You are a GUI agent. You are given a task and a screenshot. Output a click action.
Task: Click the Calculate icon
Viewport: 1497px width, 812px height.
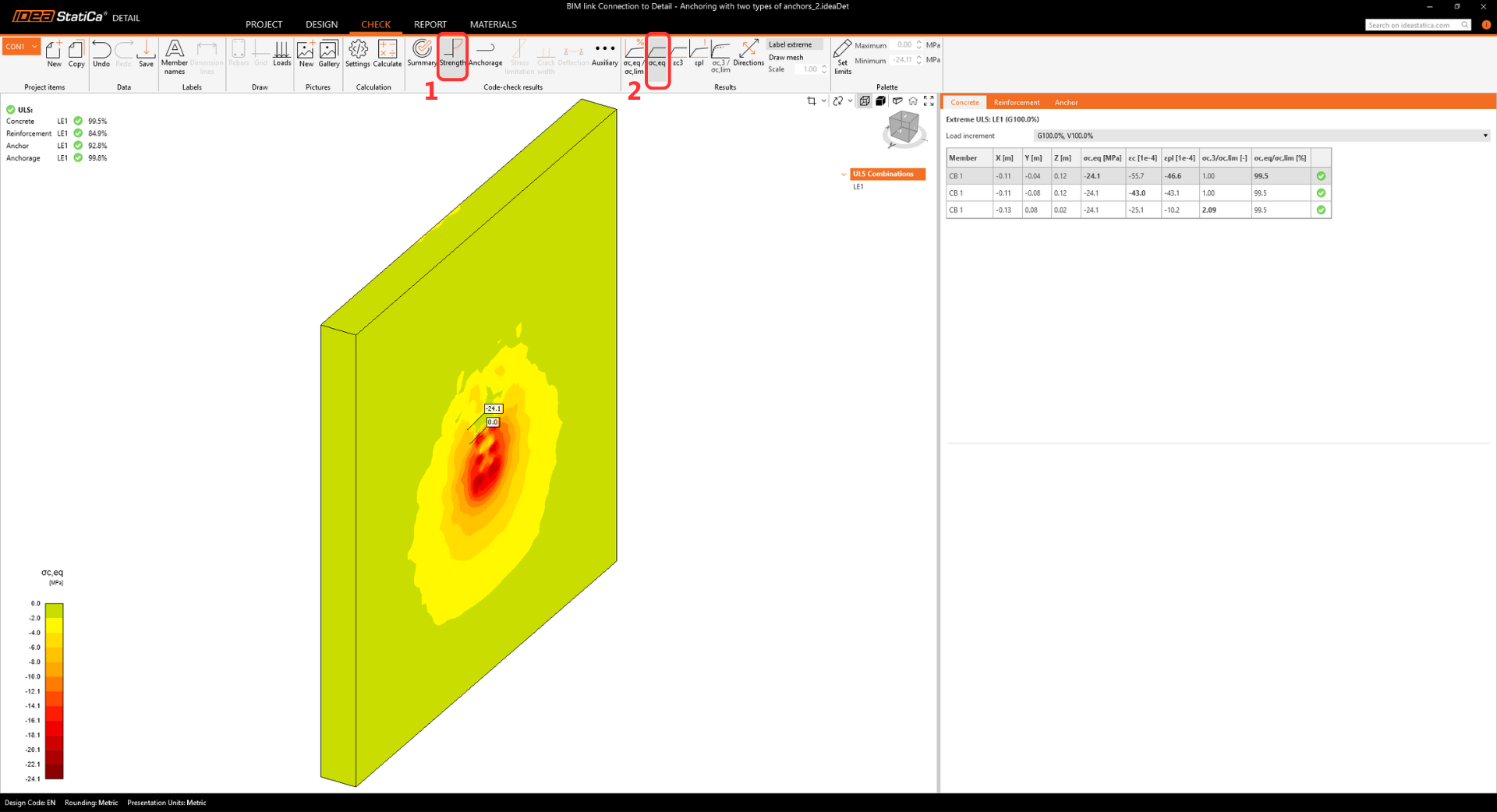tap(387, 54)
